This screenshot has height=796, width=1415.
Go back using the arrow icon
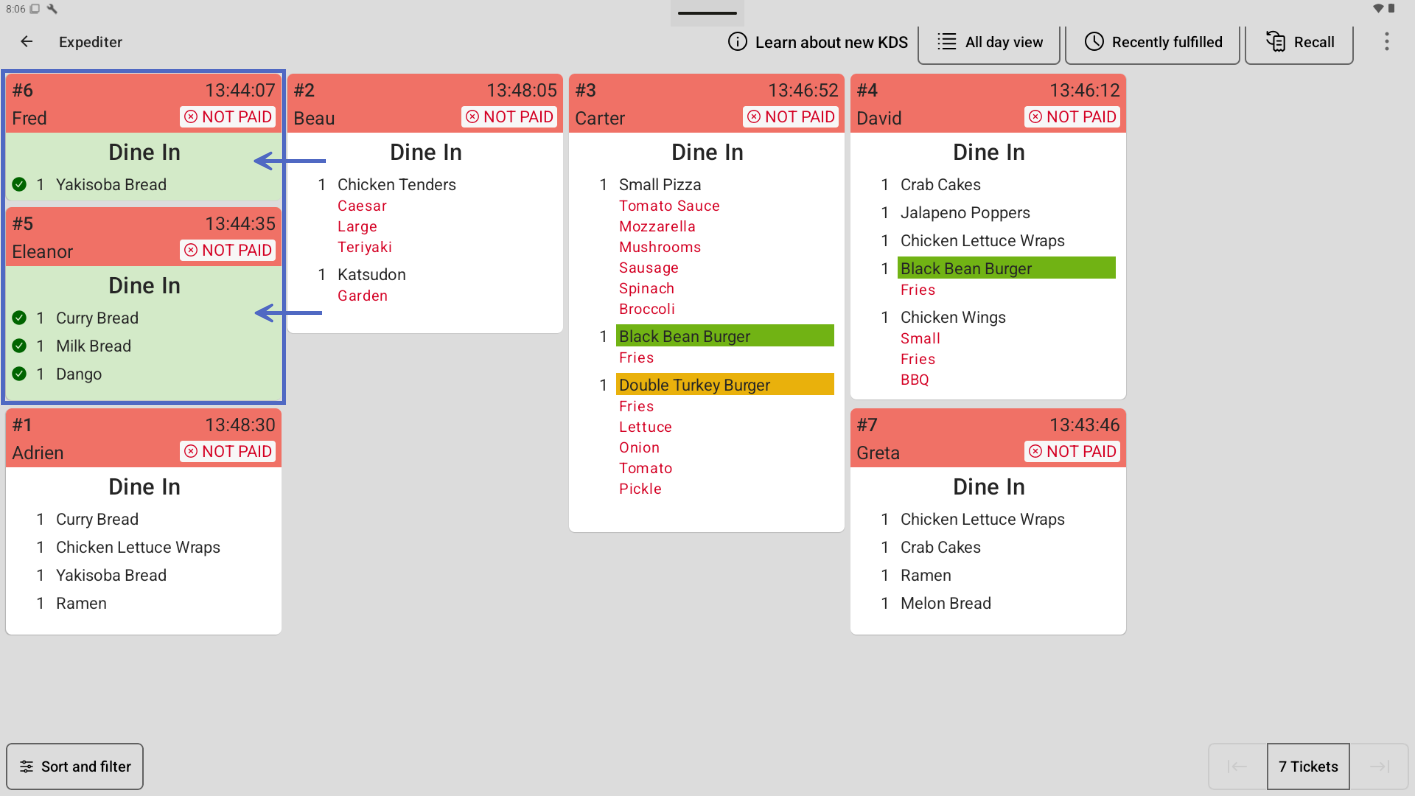point(27,42)
